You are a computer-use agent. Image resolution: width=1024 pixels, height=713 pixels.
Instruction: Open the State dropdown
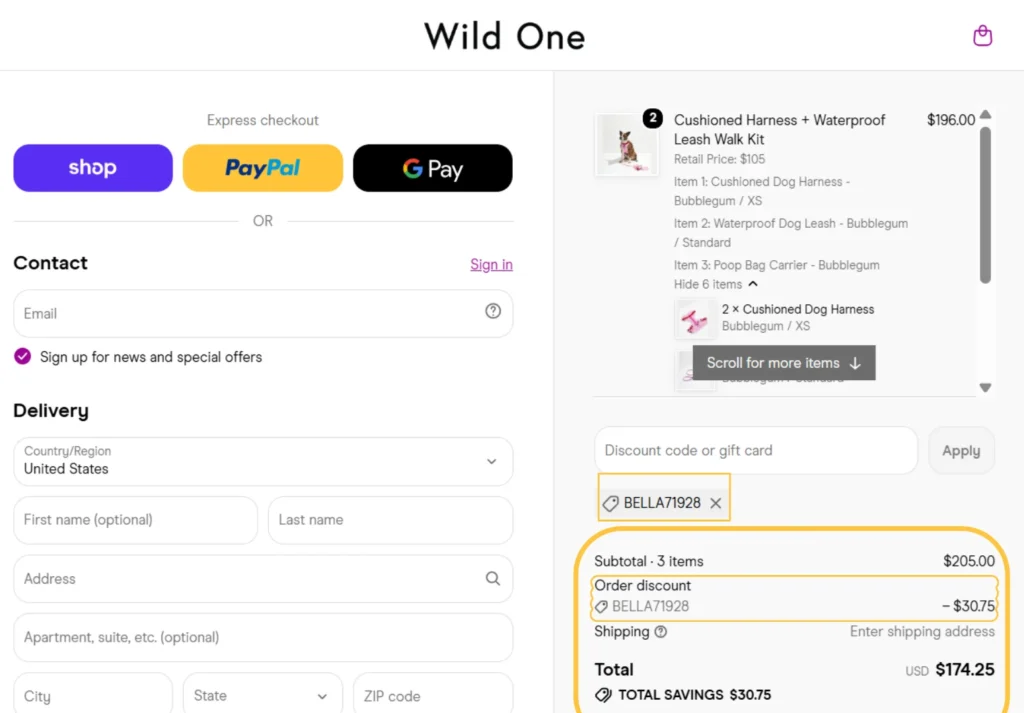tap(263, 696)
